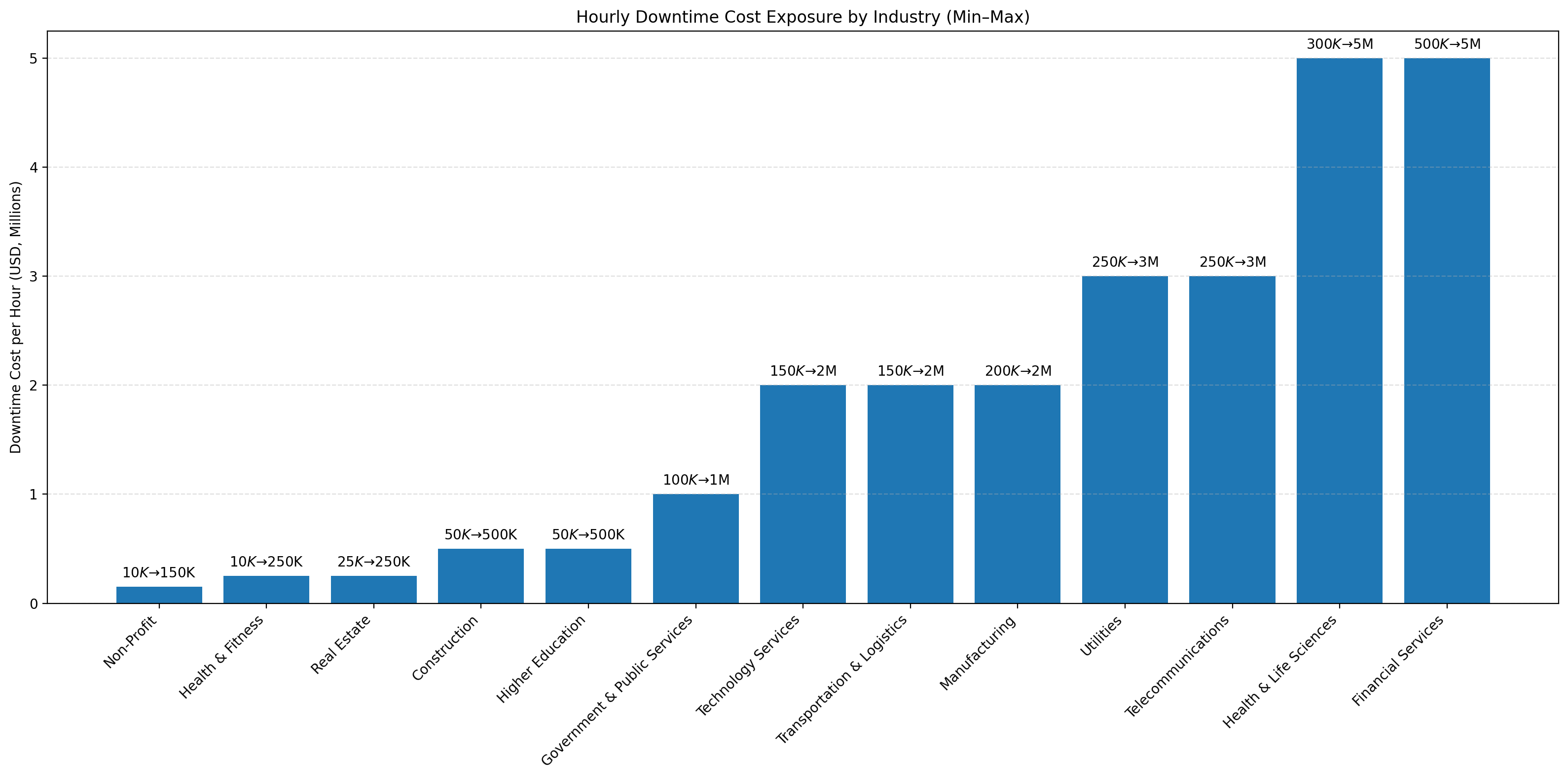
Task: Click the Construction bar
Action: click(x=480, y=576)
